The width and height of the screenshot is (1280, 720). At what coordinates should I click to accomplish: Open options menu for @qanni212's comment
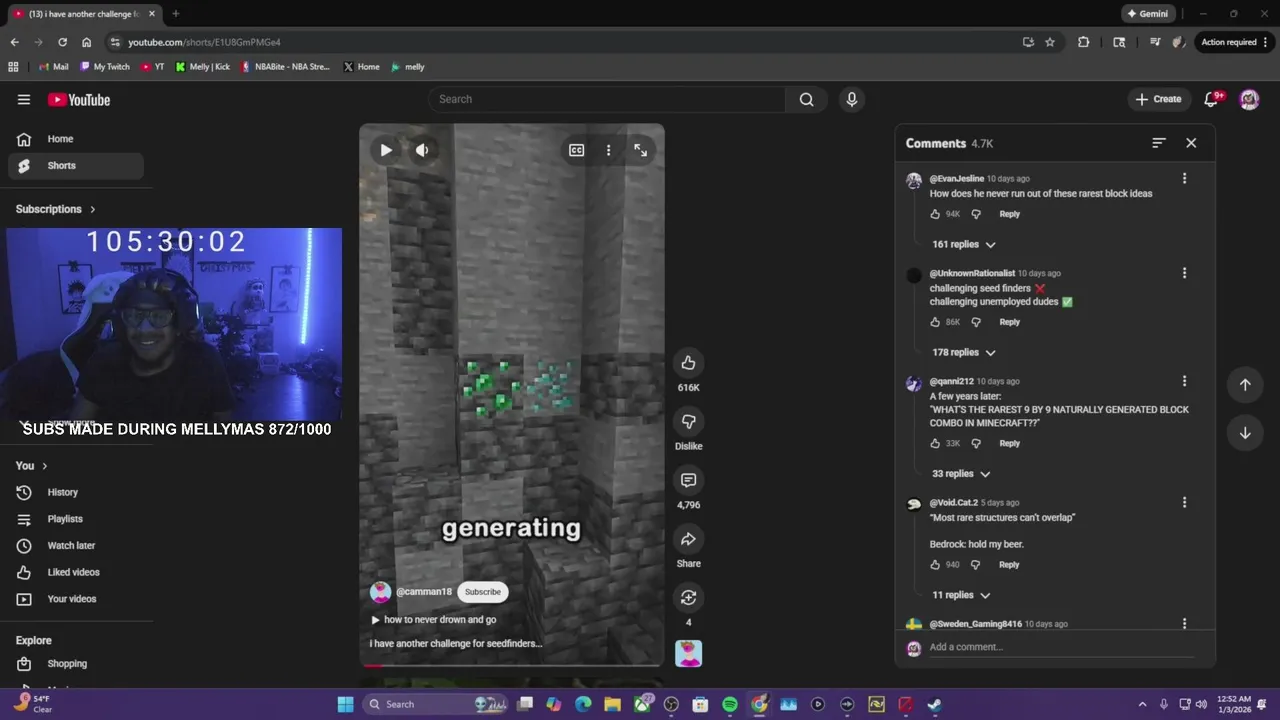point(1185,381)
